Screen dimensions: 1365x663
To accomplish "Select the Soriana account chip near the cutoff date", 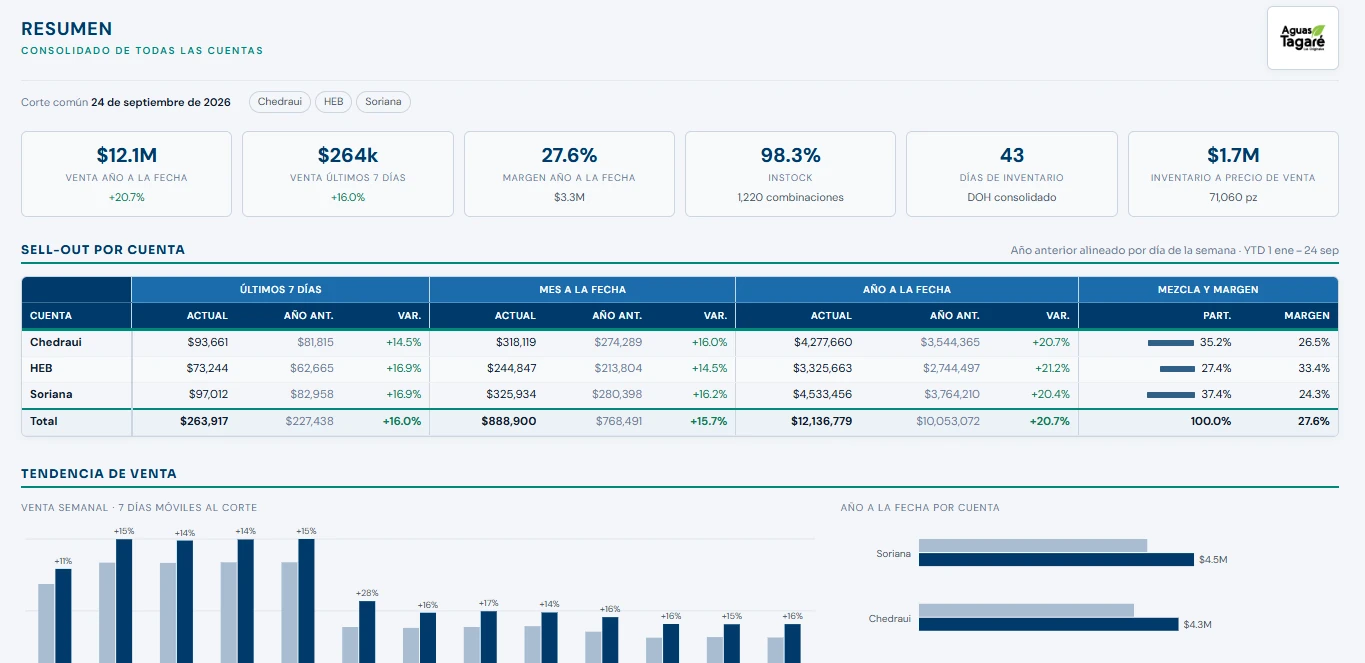I will pos(383,102).
